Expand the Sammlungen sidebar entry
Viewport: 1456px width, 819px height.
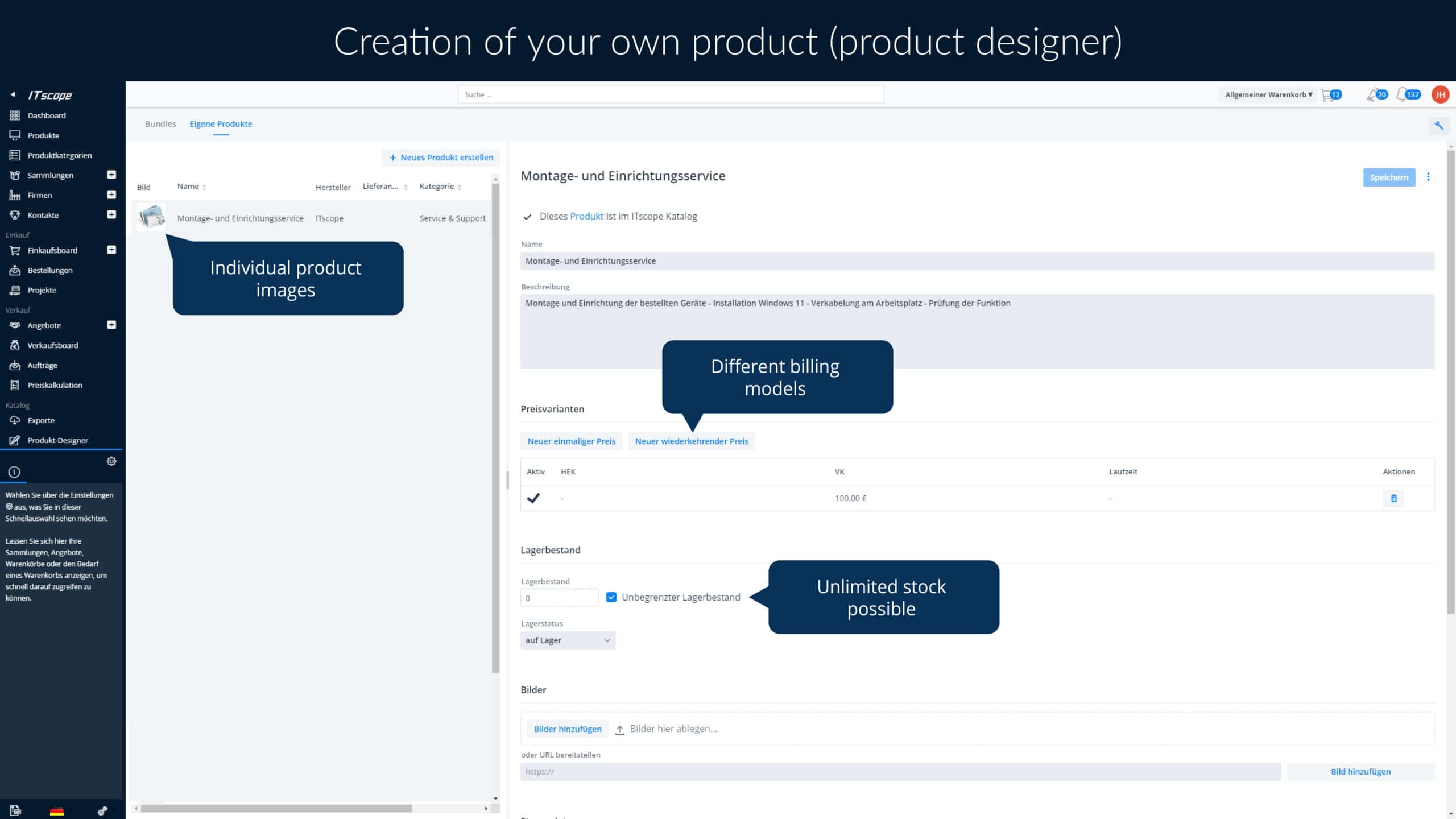[111, 175]
